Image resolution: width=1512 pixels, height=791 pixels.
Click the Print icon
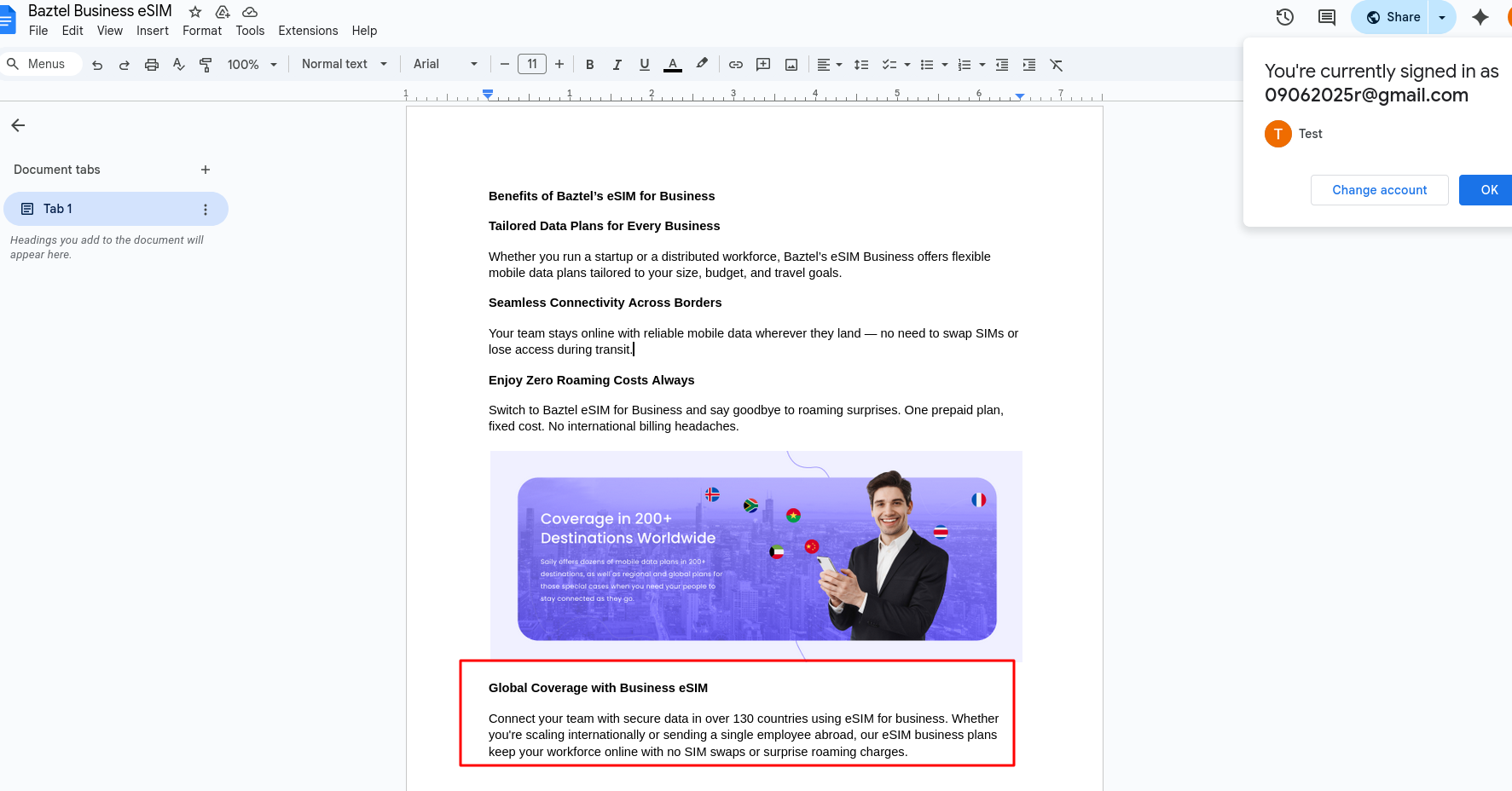(152, 65)
